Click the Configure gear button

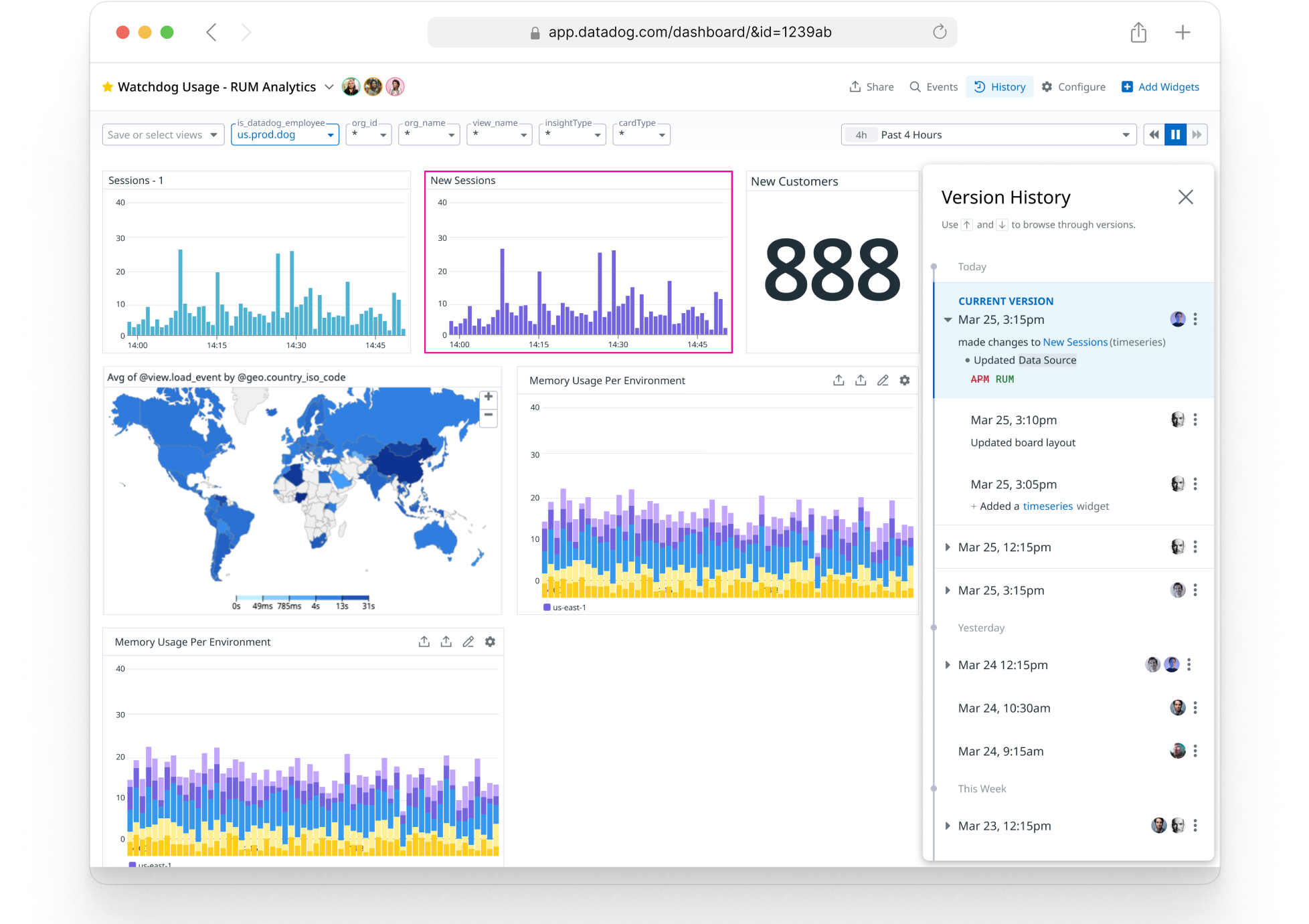pyautogui.click(x=1074, y=87)
